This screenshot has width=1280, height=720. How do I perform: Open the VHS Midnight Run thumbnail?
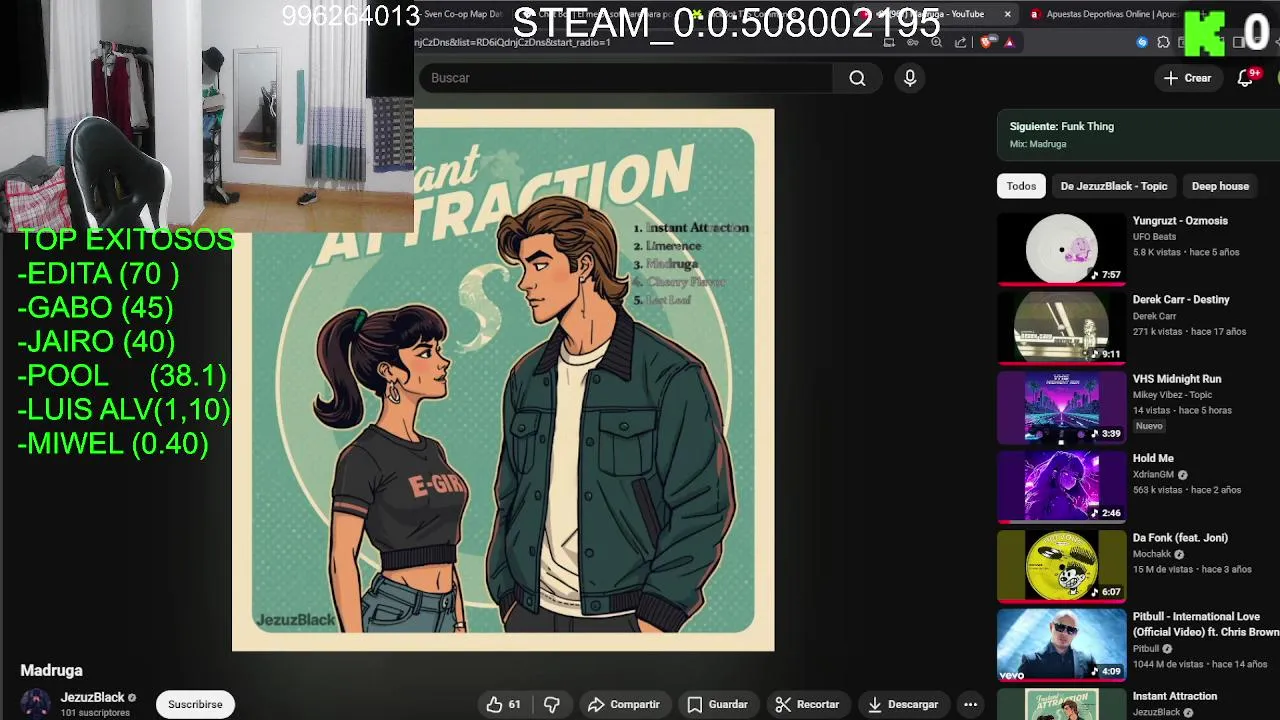[x=1061, y=407]
